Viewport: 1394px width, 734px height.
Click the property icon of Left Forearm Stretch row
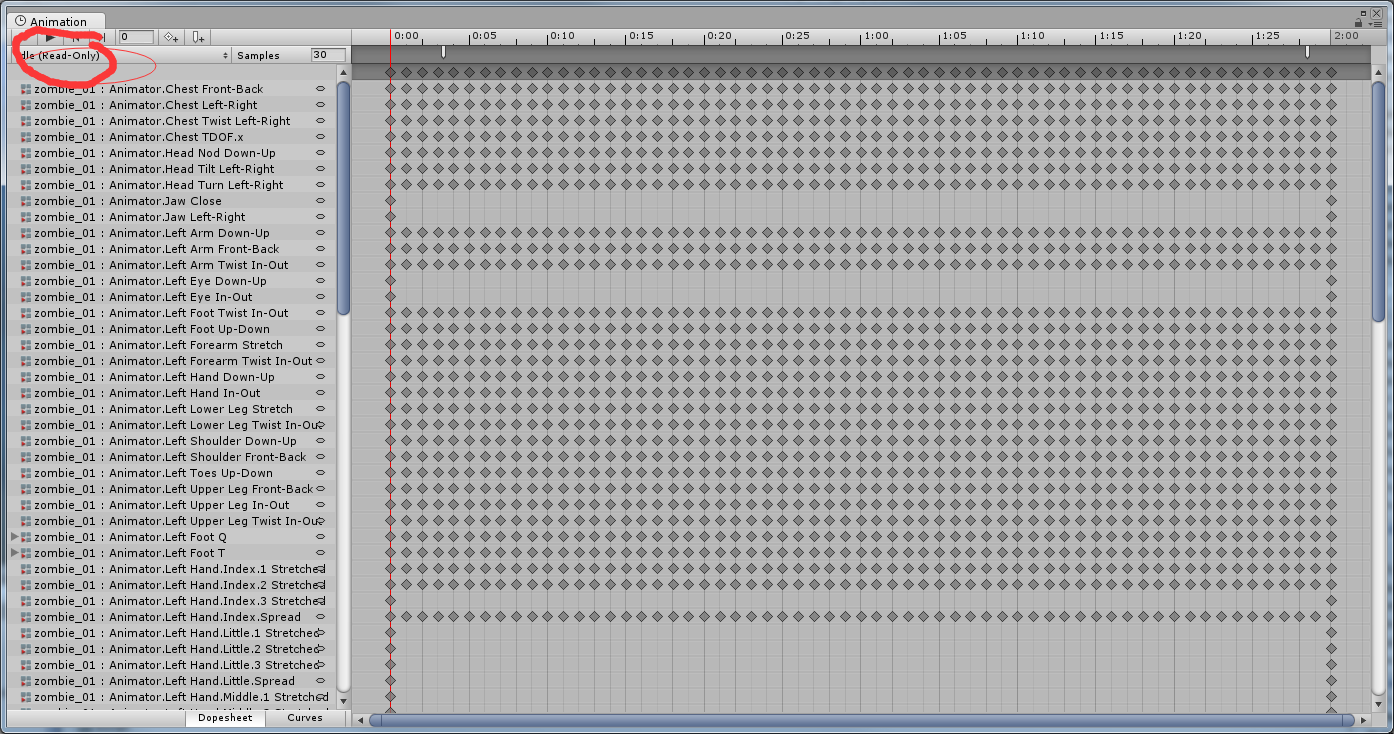tap(26, 345)
